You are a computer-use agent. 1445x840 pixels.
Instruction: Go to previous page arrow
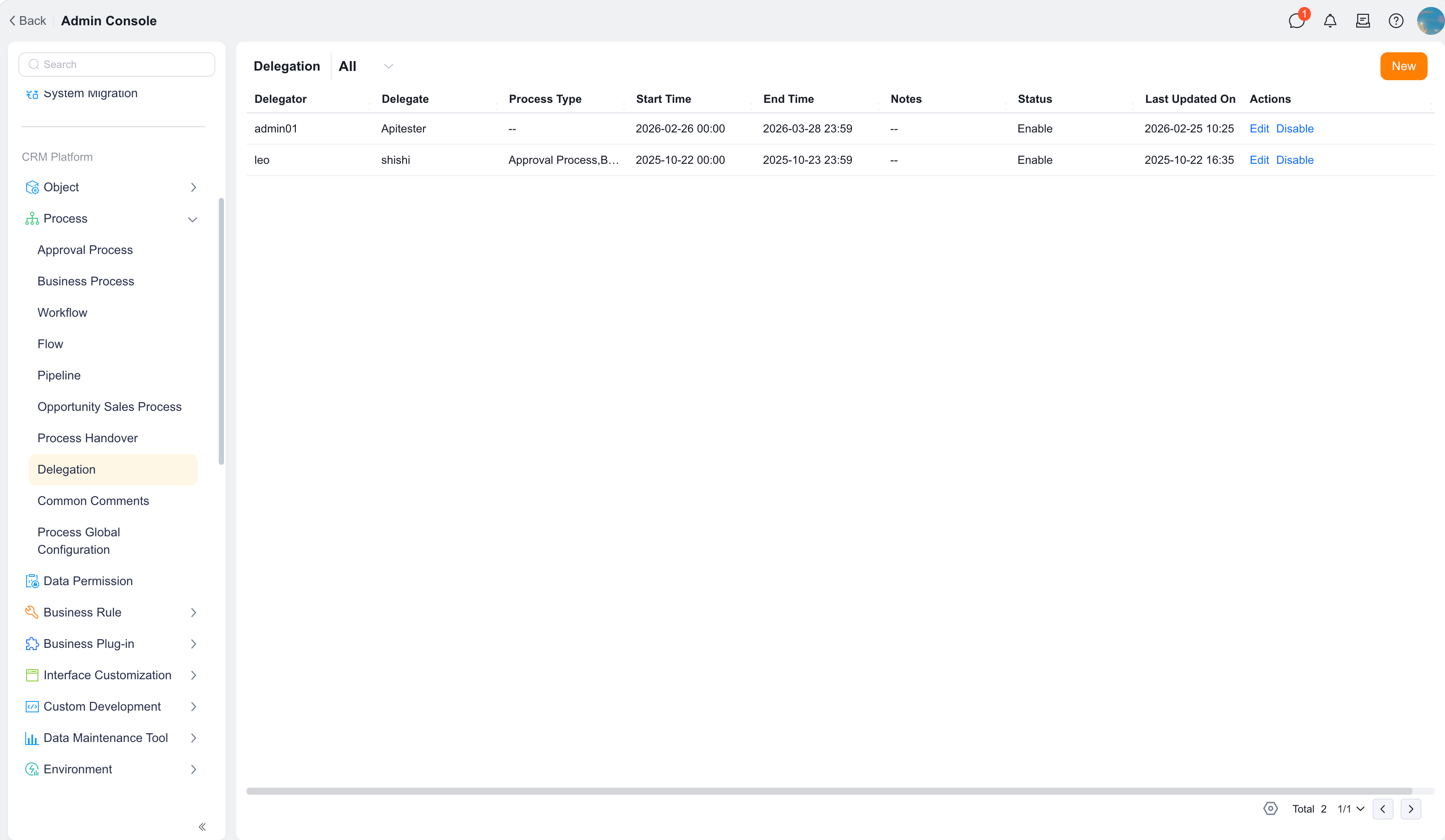pos(1383,809)
